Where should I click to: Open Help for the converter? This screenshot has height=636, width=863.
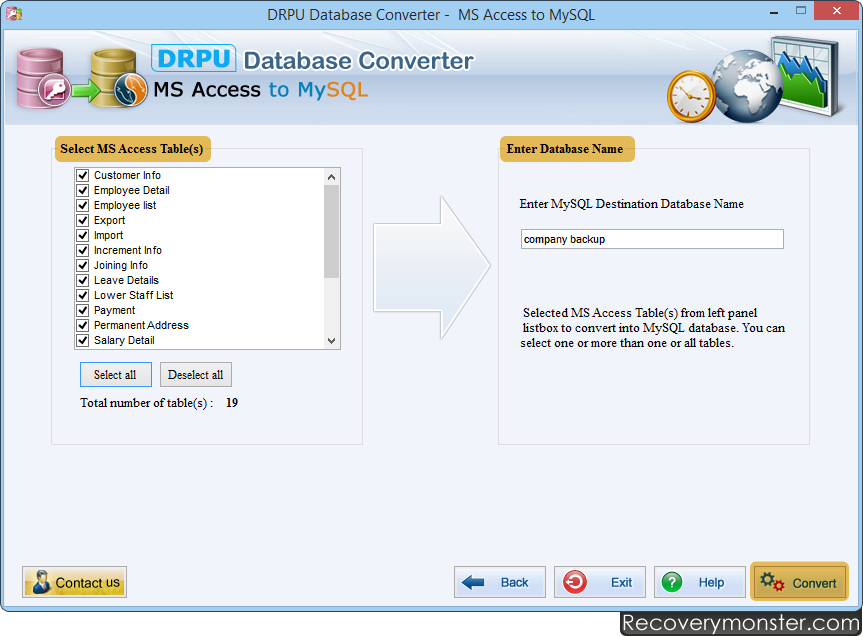(700, 582)
